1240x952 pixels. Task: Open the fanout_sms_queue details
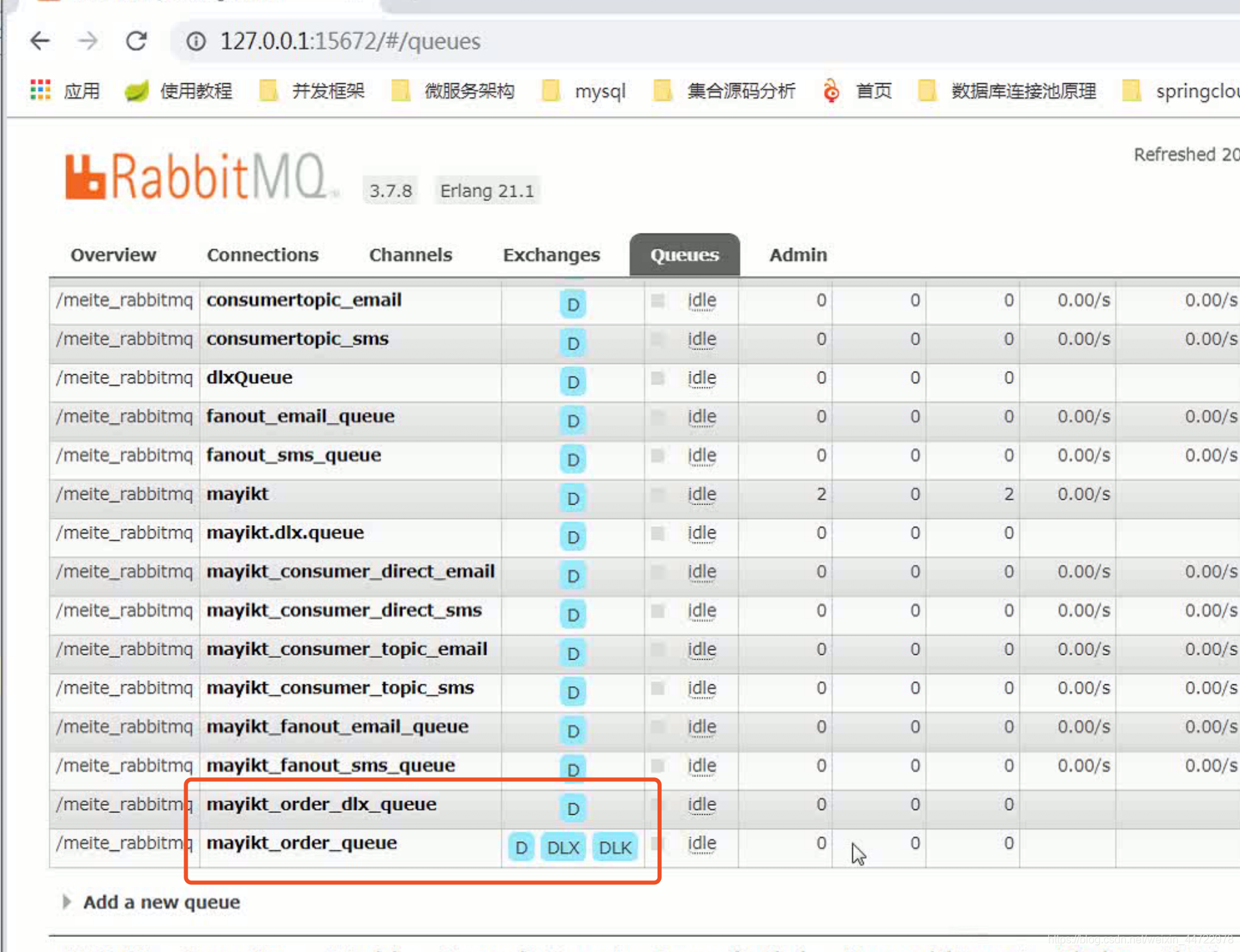tap(294, 455)
